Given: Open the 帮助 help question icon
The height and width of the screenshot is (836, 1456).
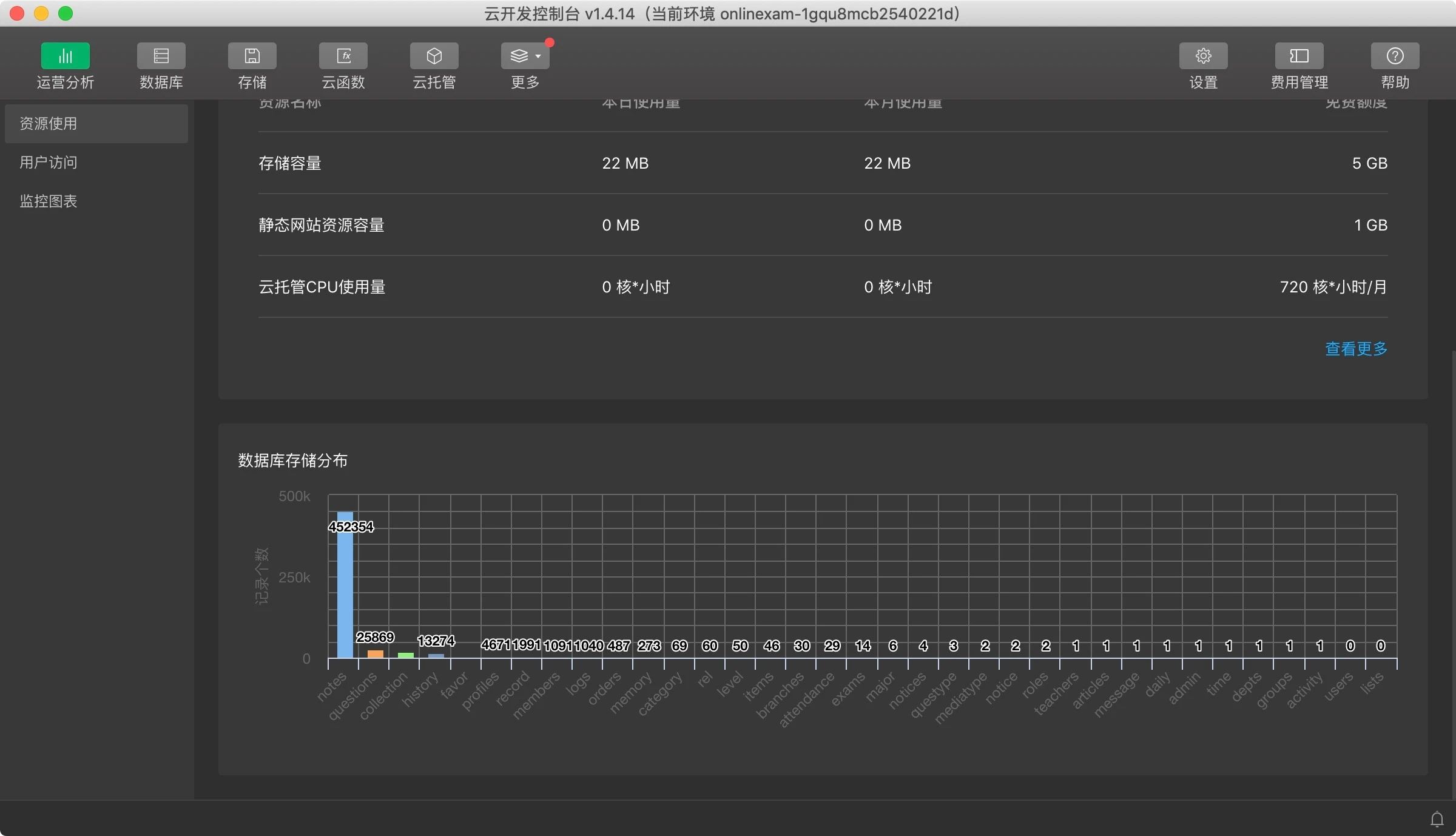Looking at the screenshot, I should pos(1395,56).
